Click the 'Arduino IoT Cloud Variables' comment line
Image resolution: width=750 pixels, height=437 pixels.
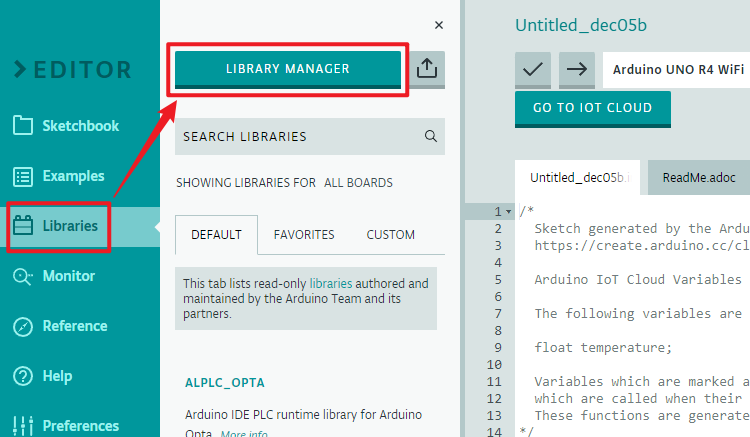(638, 280)
